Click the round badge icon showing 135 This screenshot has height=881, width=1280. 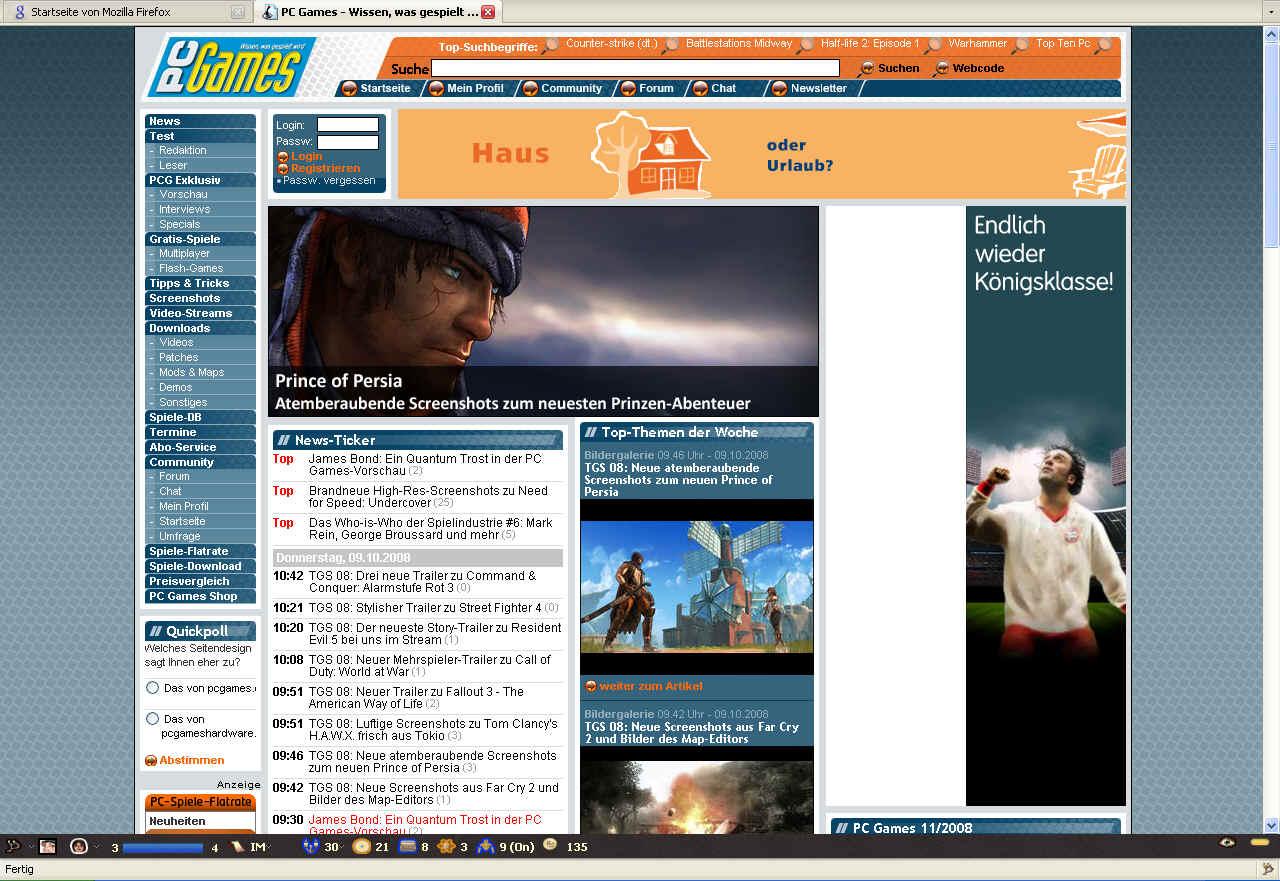[x=551, y=846]
